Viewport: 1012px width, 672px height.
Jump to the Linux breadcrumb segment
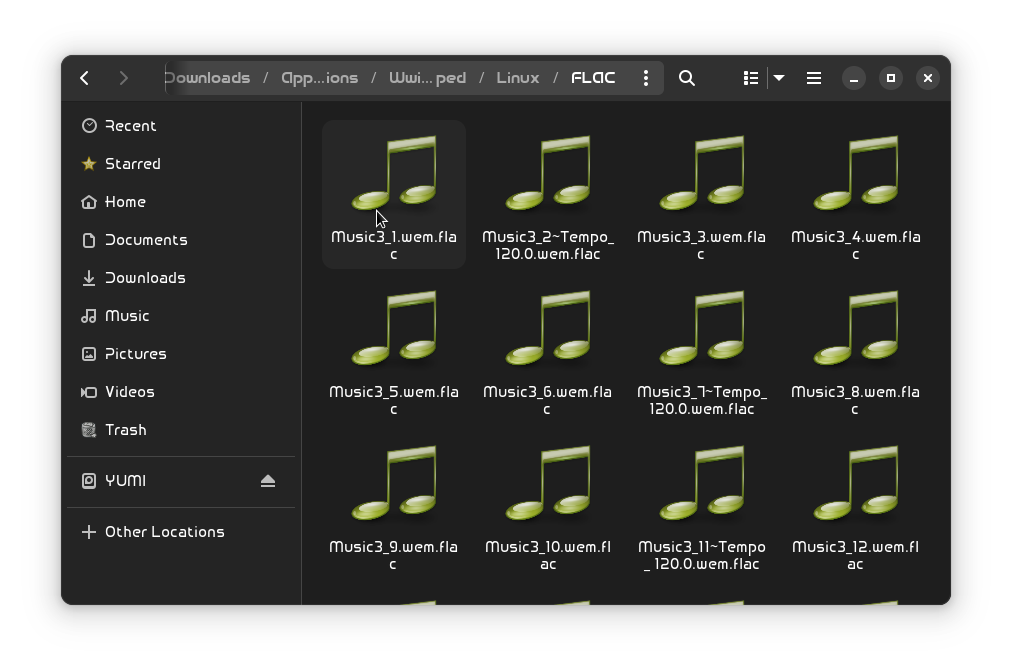pyautogui.click(x=517, y=77)
